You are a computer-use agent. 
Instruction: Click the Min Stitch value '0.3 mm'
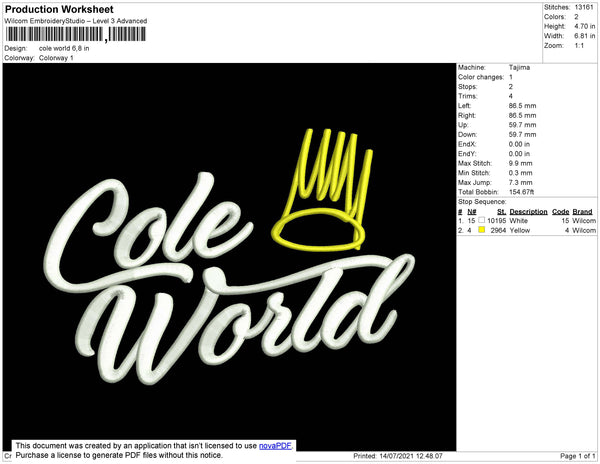coord(520,173)
